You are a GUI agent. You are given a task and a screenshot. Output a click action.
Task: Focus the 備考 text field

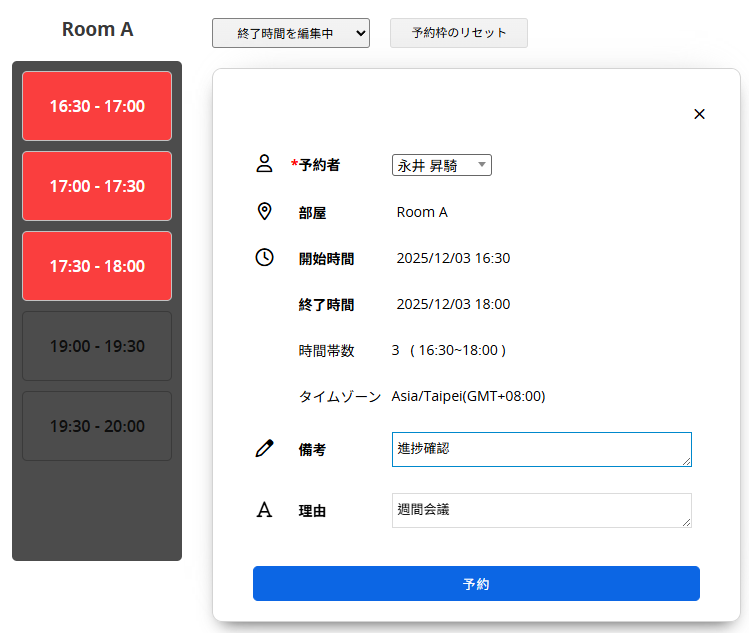541,449
